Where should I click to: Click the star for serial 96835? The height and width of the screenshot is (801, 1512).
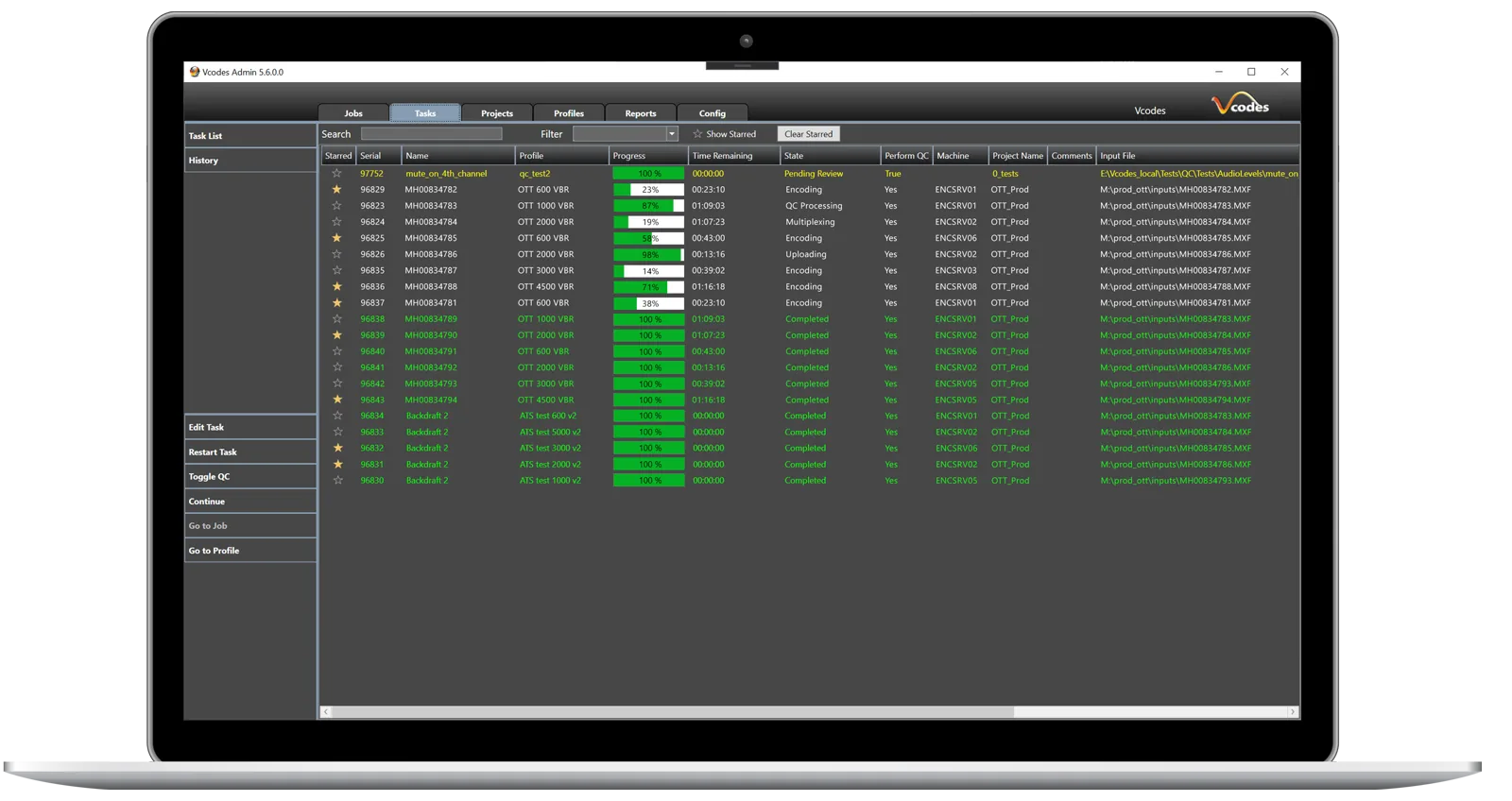(336, 270)
